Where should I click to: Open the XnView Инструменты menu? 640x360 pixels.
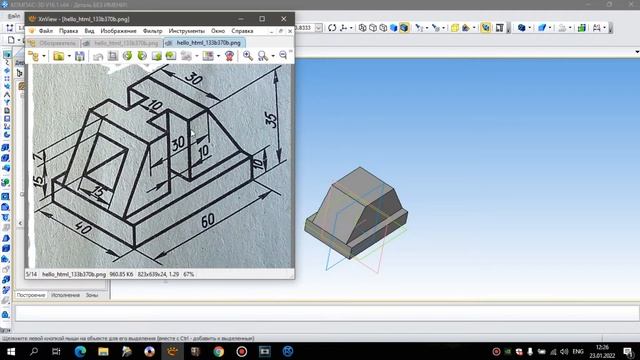tap(187, 31)
